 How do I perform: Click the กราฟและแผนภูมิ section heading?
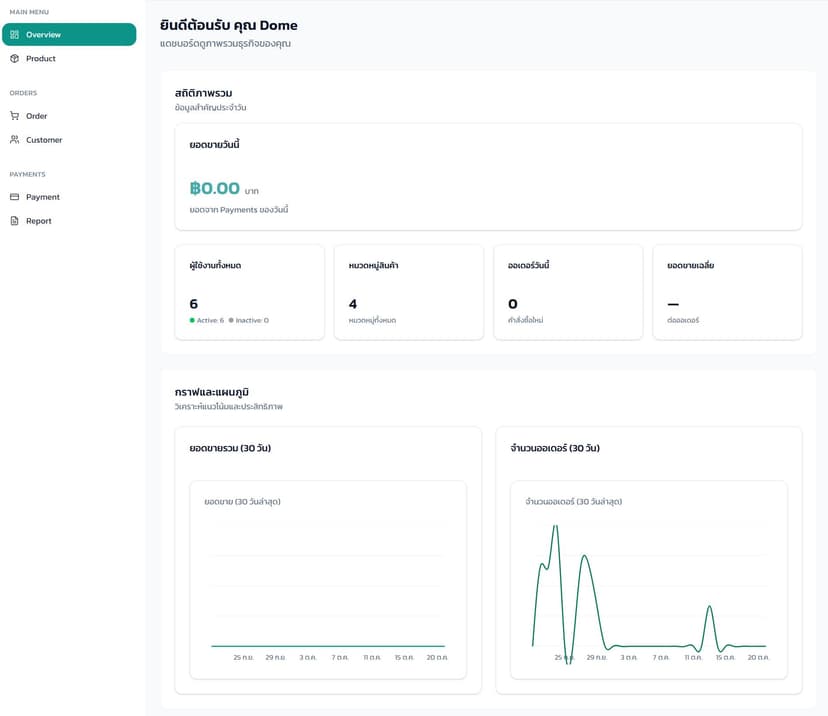pos(212,392)
